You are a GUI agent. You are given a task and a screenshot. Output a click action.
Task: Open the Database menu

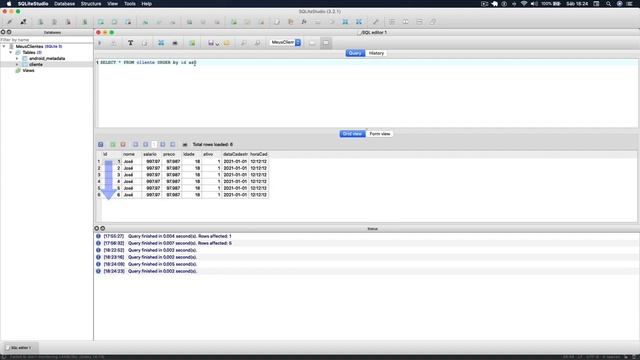pos(64,4)
